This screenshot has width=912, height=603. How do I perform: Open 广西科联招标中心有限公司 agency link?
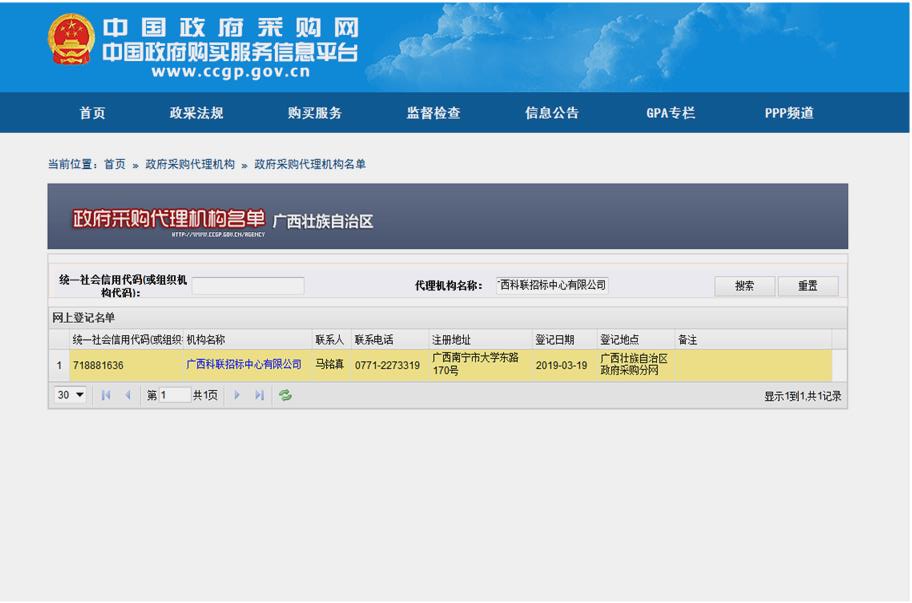244,365
